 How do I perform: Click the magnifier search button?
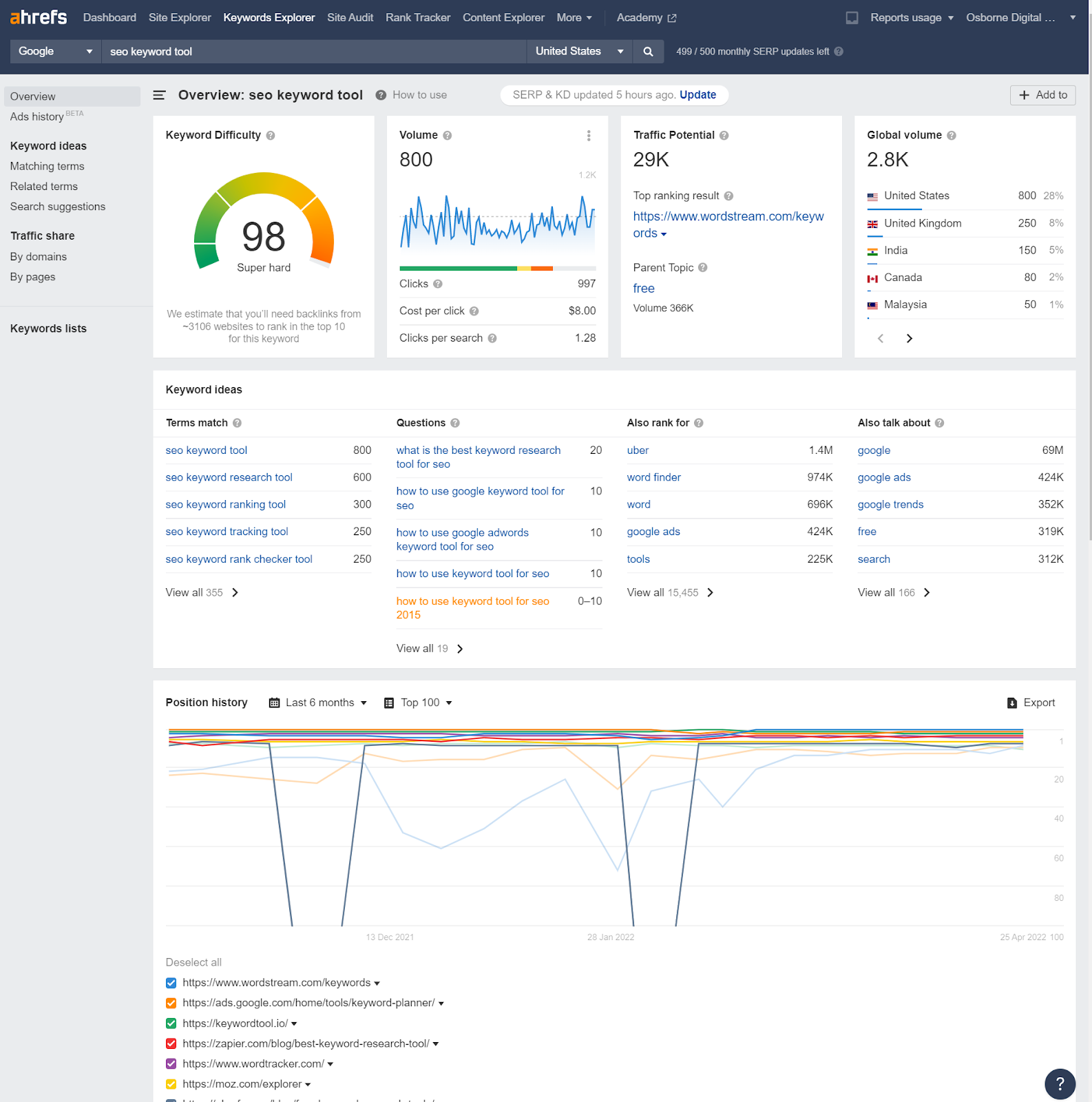tap(648, 52)
